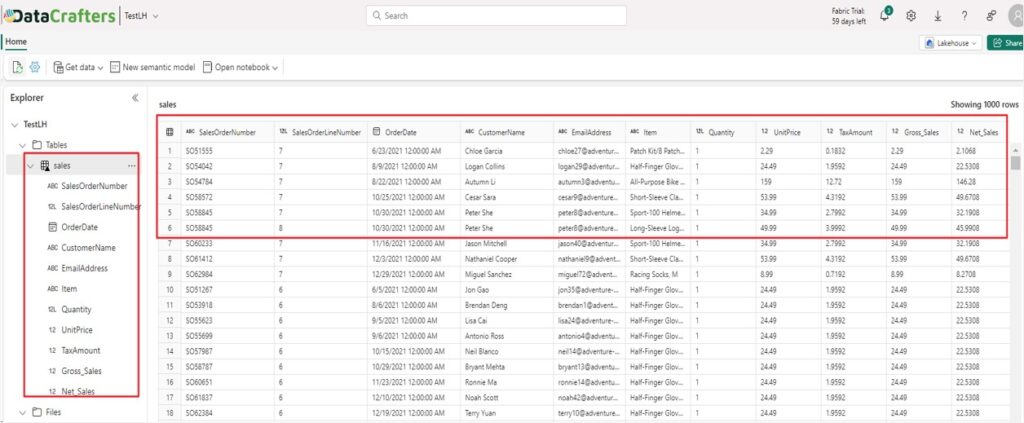Click the data grid vertical scrollbar
1024x423 pixels.
[1016, 163]
